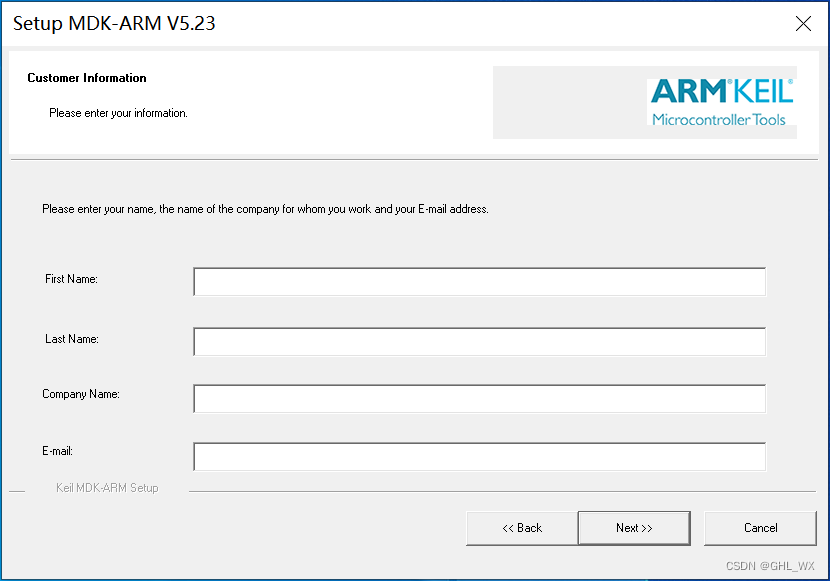Click the First Name input field

[x=480, y=282]
